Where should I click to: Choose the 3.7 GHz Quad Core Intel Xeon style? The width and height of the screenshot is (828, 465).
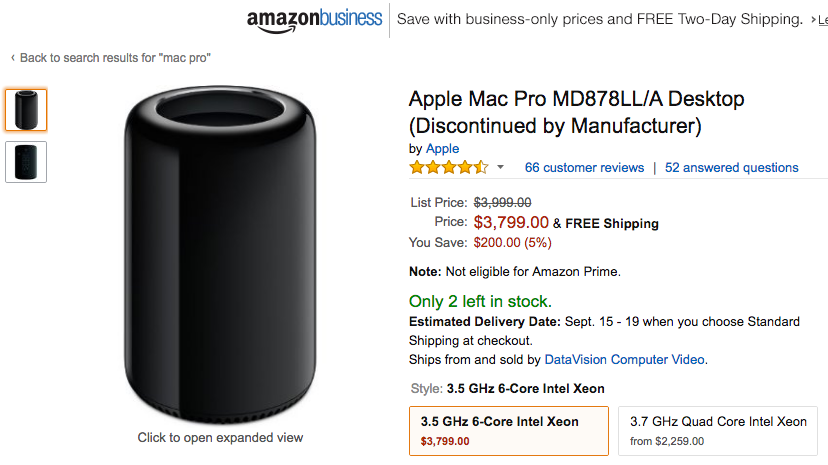pyautogui.click(x=717, y=431)
